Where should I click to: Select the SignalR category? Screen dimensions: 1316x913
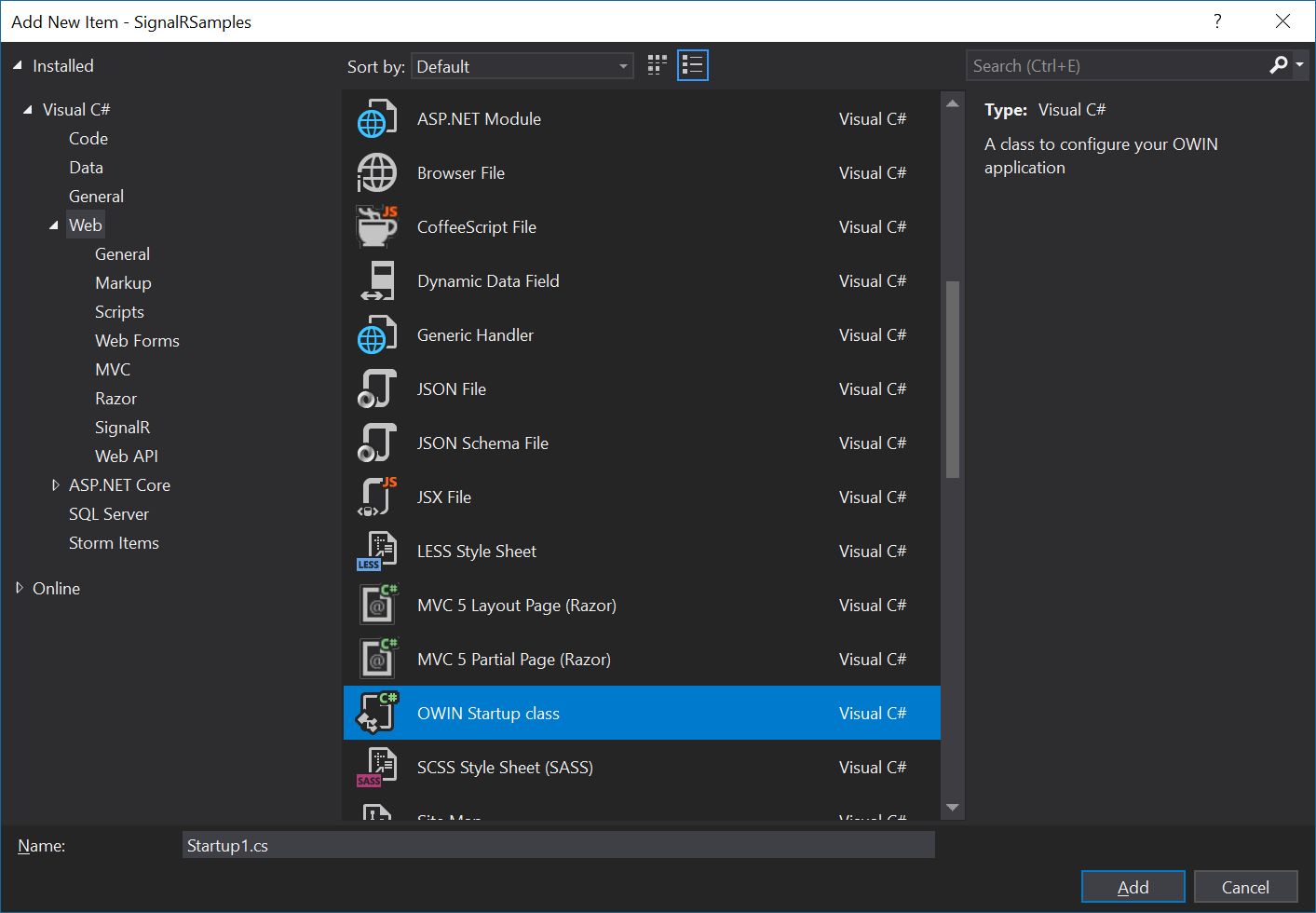(x=122, y=428)
